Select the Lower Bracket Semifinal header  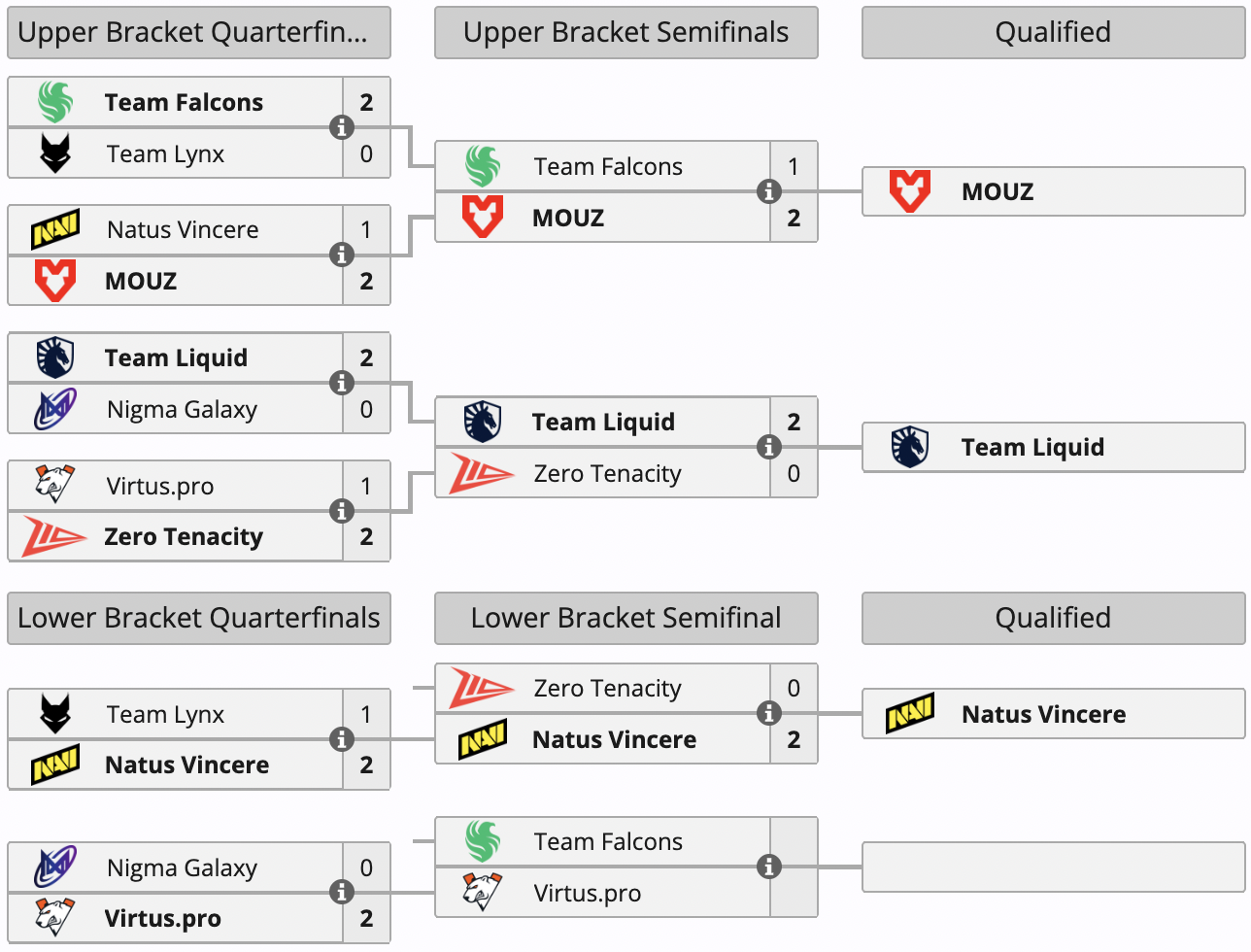[625, 618]
